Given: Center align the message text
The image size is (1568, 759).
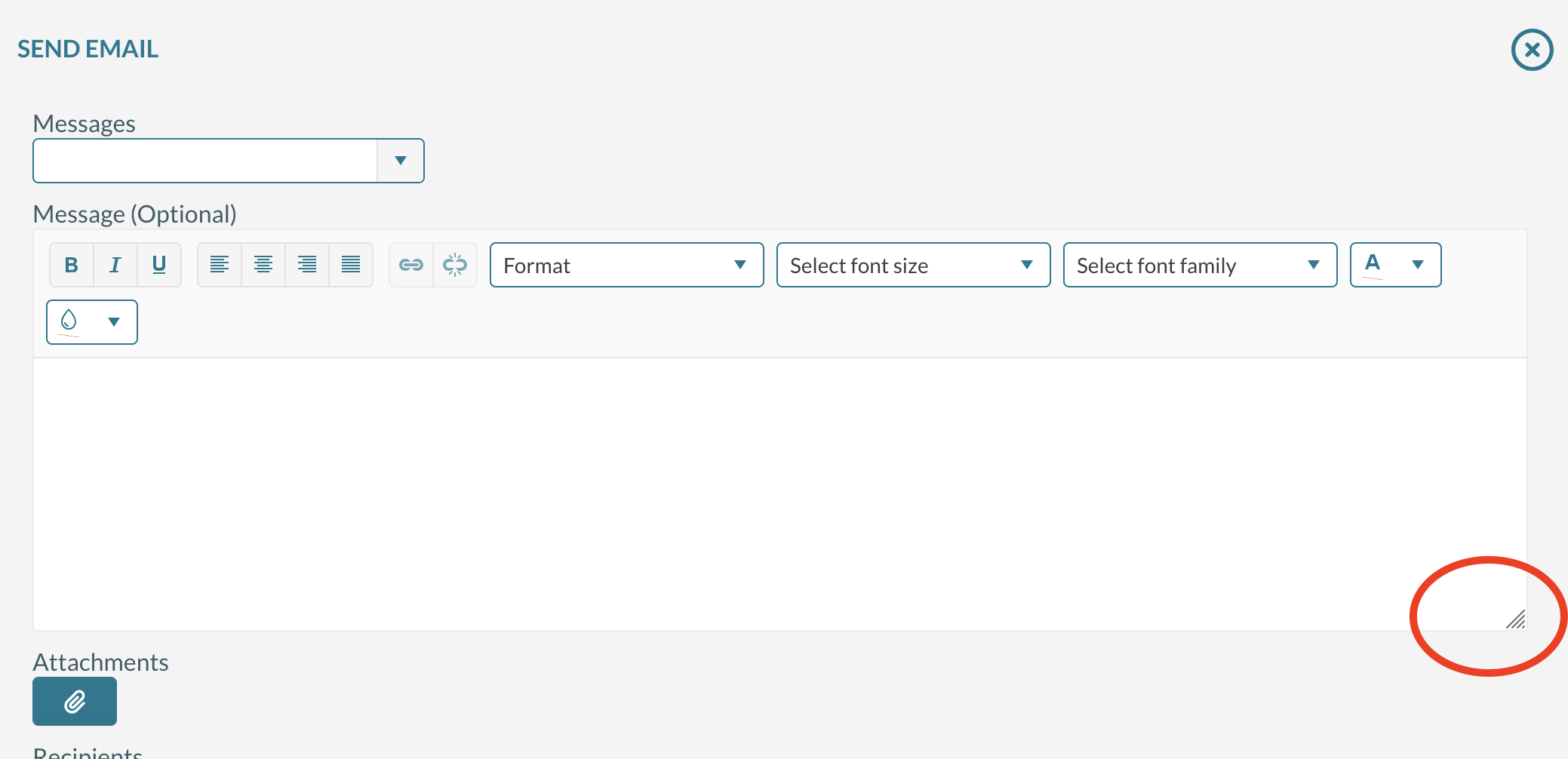Looking at the screenshot, I should click(x=263, y=265).
